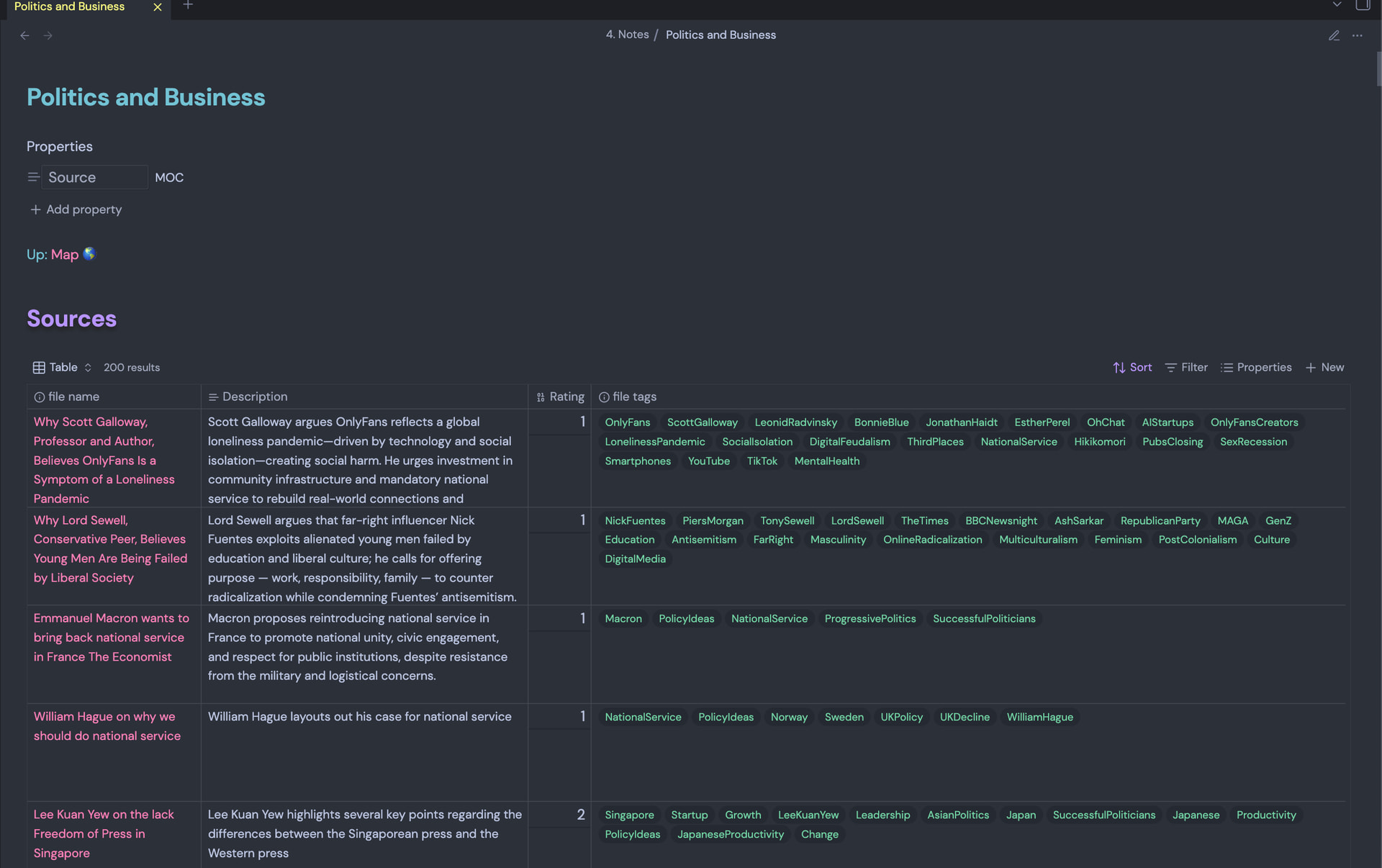Open the more options ellipsis menu

[1357, 35]
